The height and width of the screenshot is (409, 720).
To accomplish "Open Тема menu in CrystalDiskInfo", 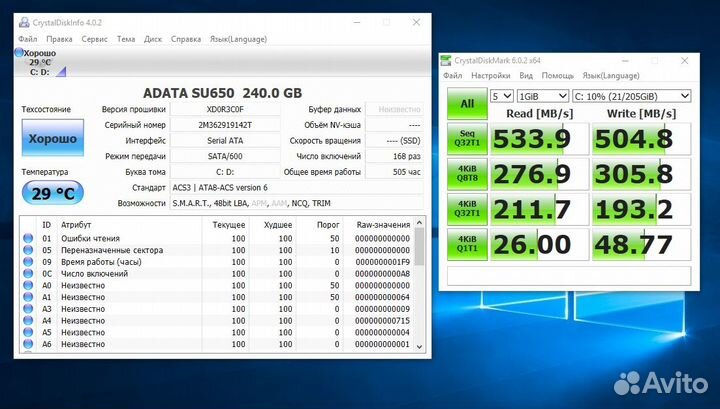I will pos(125,39).
